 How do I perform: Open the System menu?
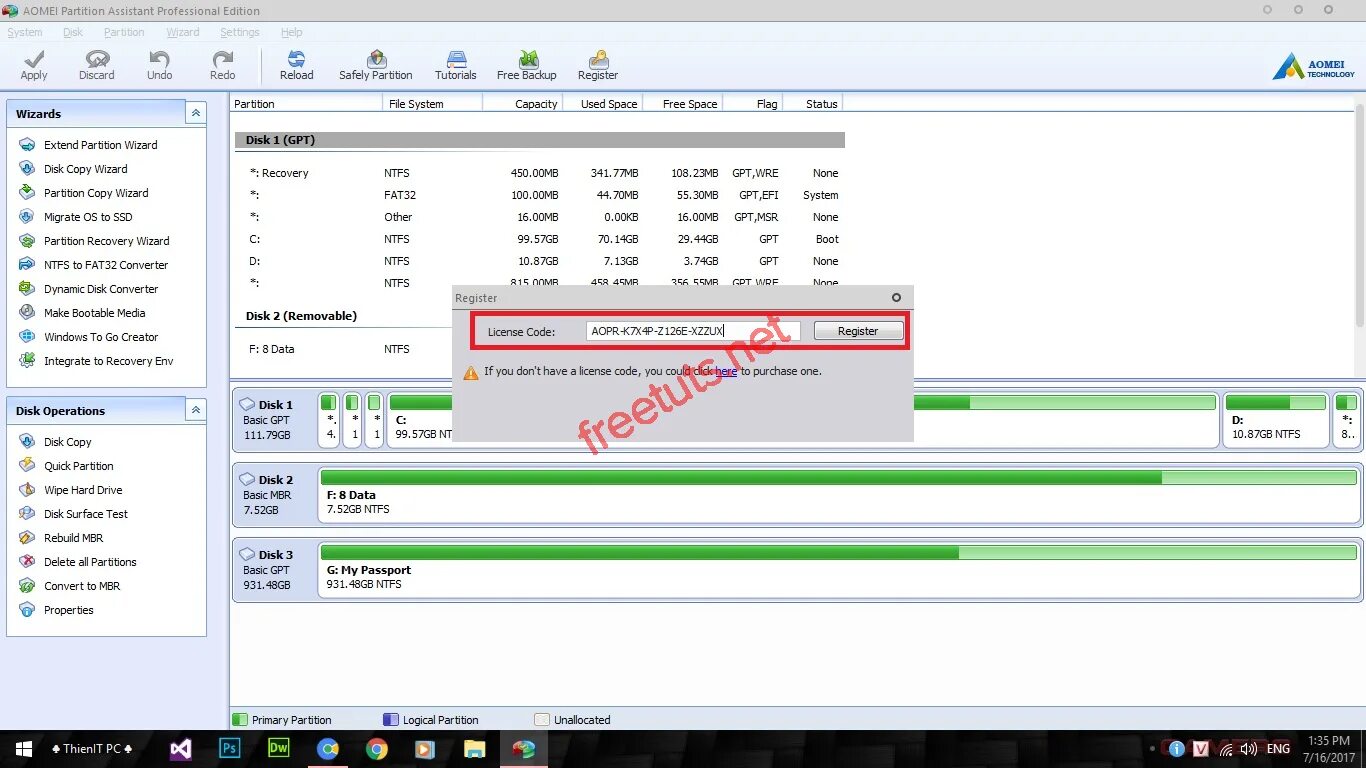(x=25, y=32)
